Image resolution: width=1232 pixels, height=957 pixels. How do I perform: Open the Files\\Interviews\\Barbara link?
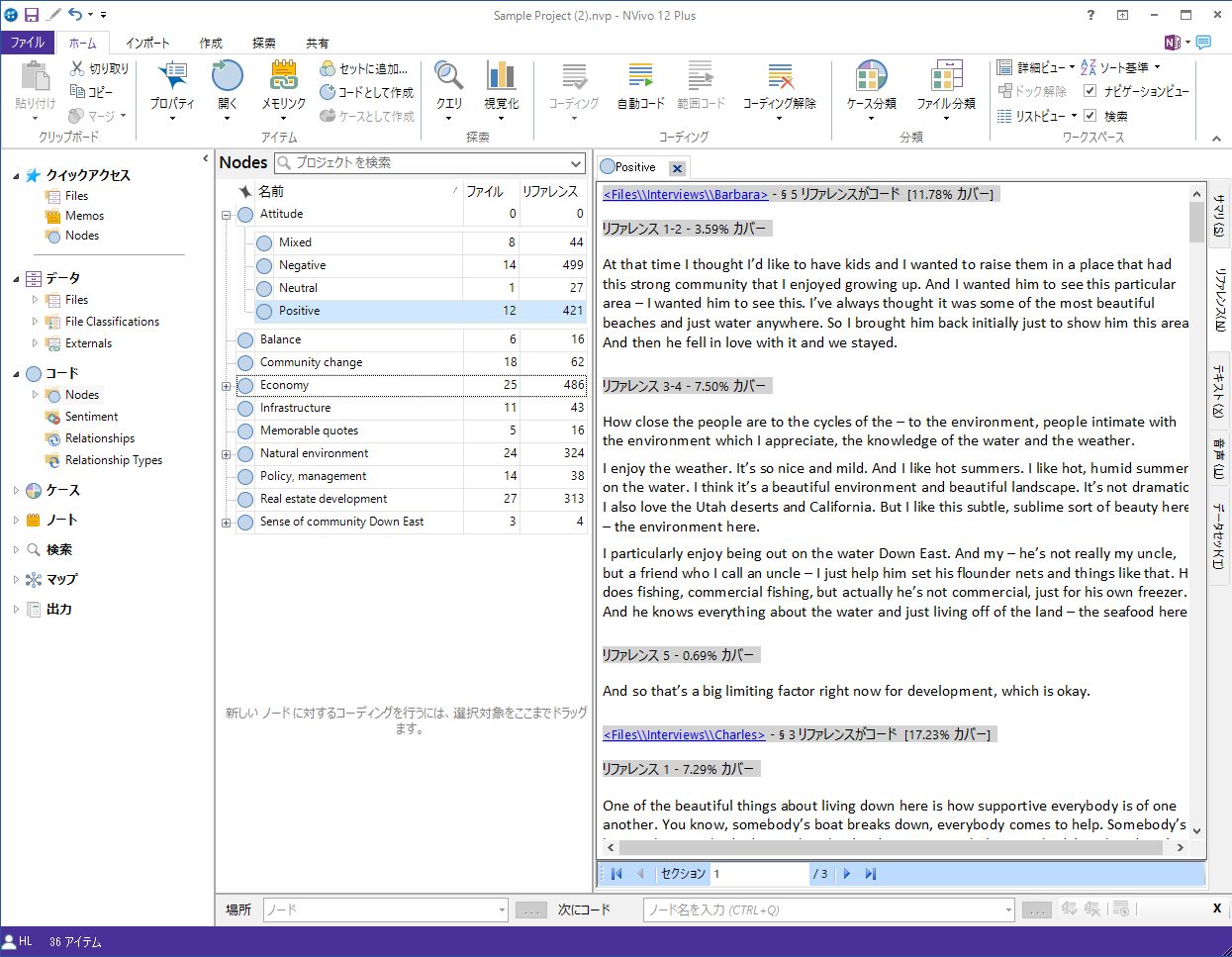(x=685, y=195)
